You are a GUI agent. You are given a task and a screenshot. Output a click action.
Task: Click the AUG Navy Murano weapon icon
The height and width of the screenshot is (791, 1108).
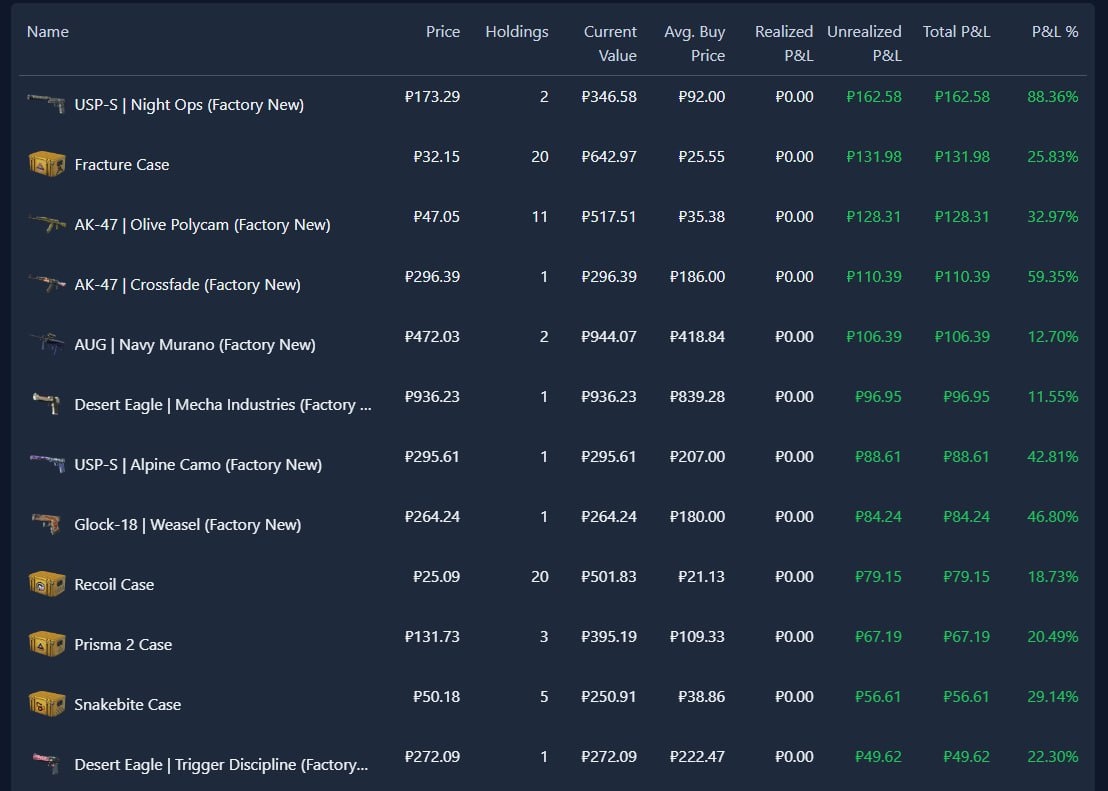[47, 344]
